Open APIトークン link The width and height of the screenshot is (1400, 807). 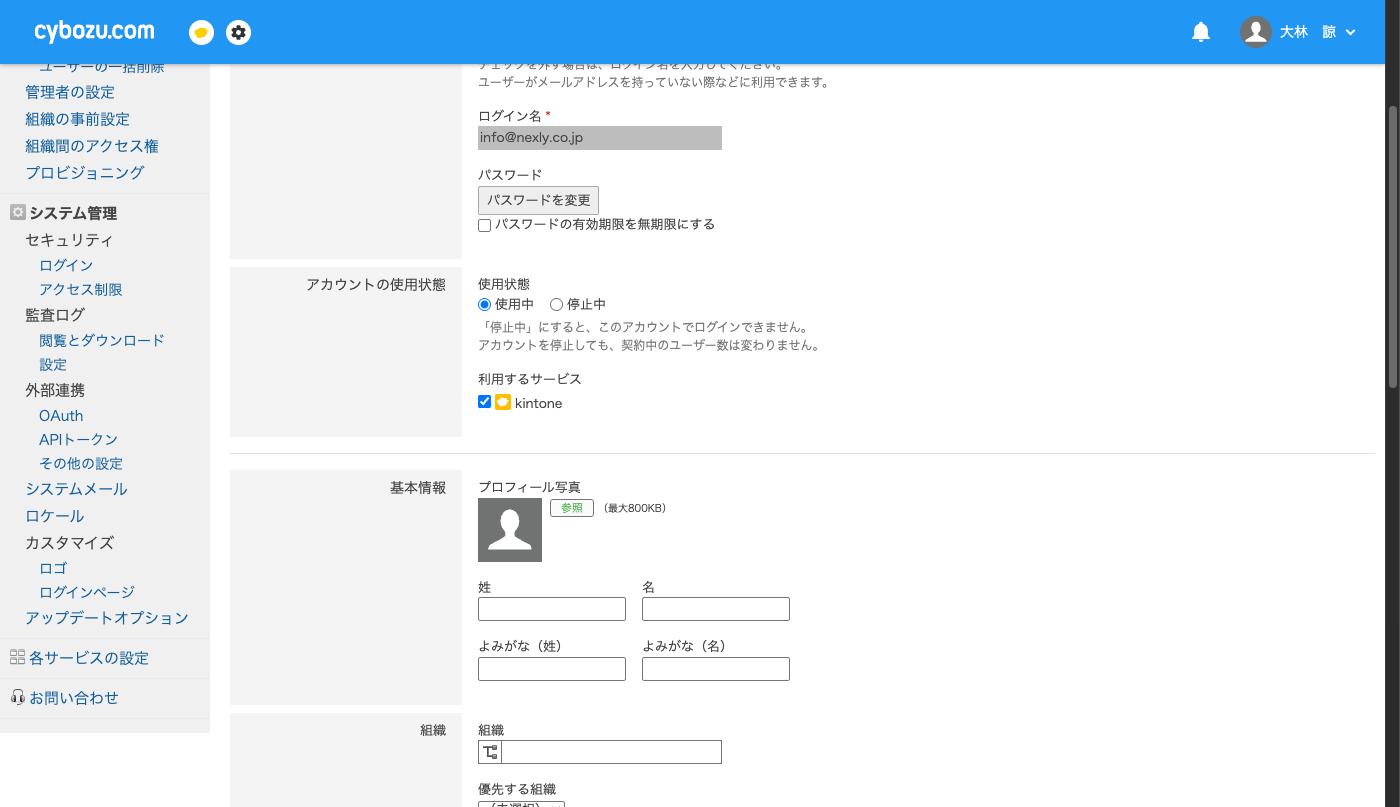pos(78,439)
